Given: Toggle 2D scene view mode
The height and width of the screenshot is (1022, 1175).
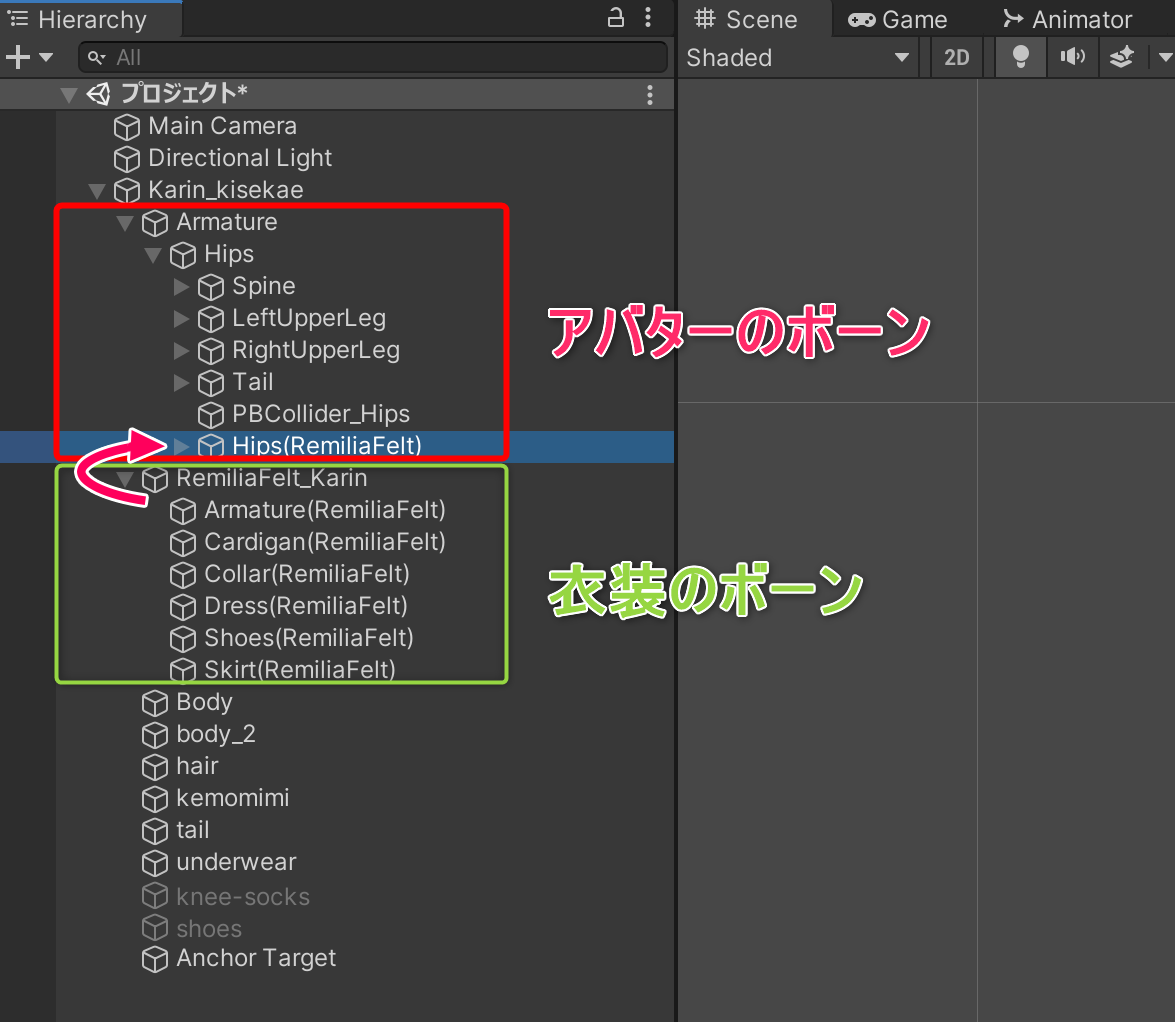Looking at the screenshot, I should click(x=957, y=58).
